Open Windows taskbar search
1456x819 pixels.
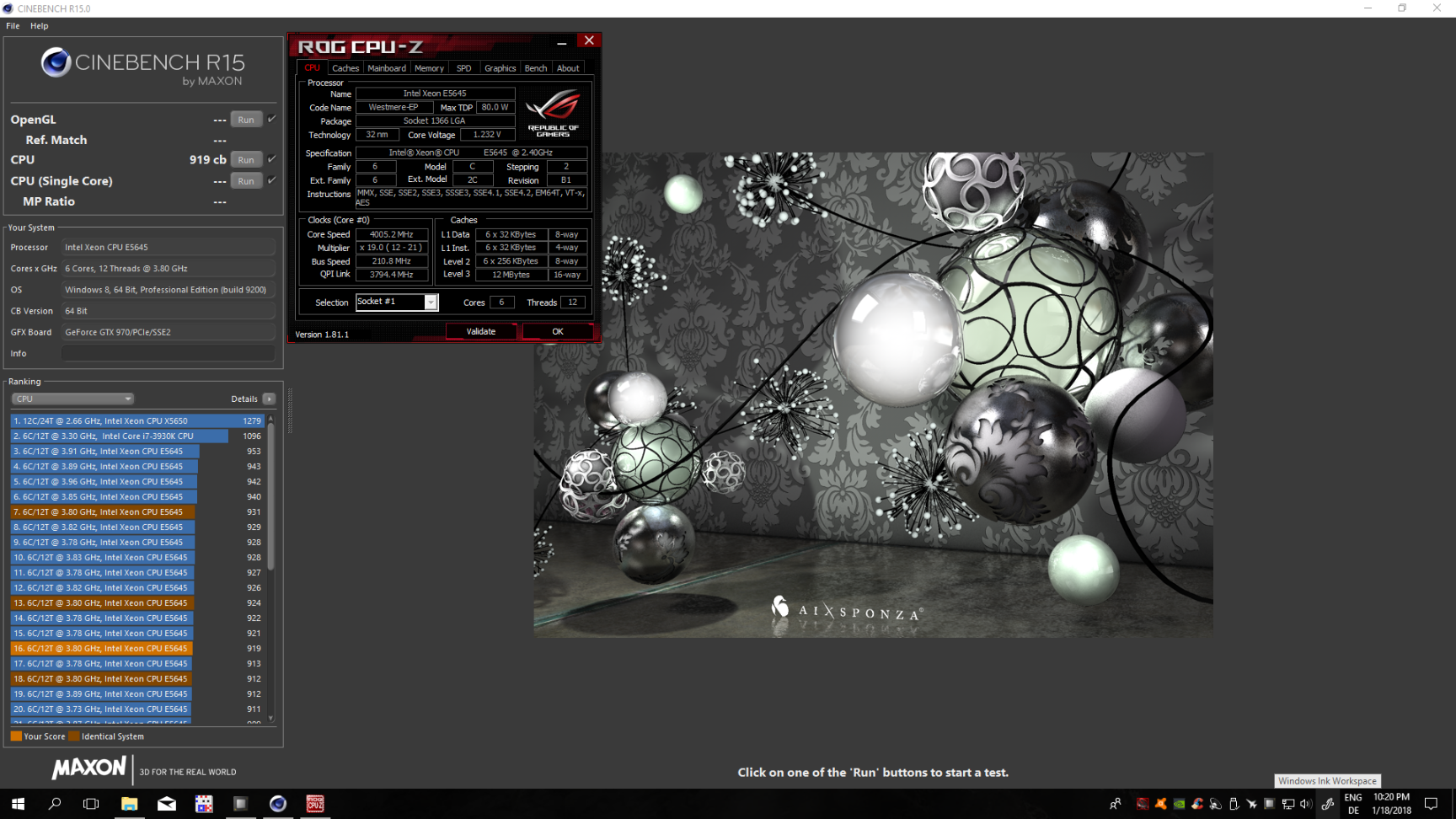click(x=55, y=804)
